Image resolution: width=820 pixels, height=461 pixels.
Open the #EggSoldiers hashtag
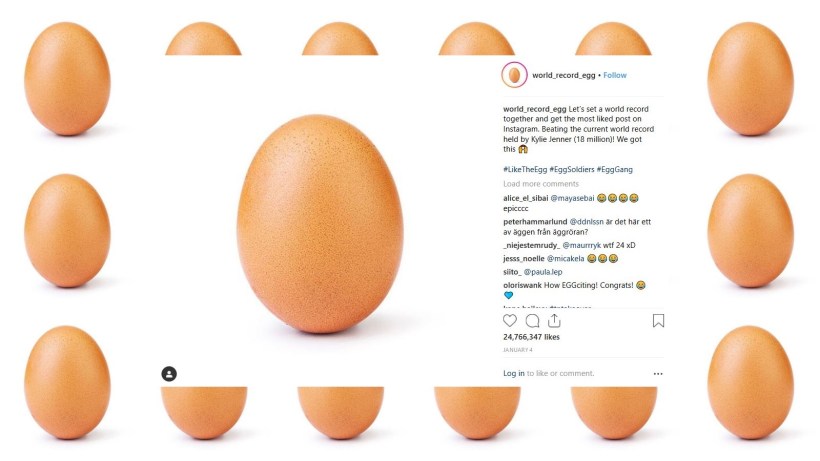click(570, 171)
